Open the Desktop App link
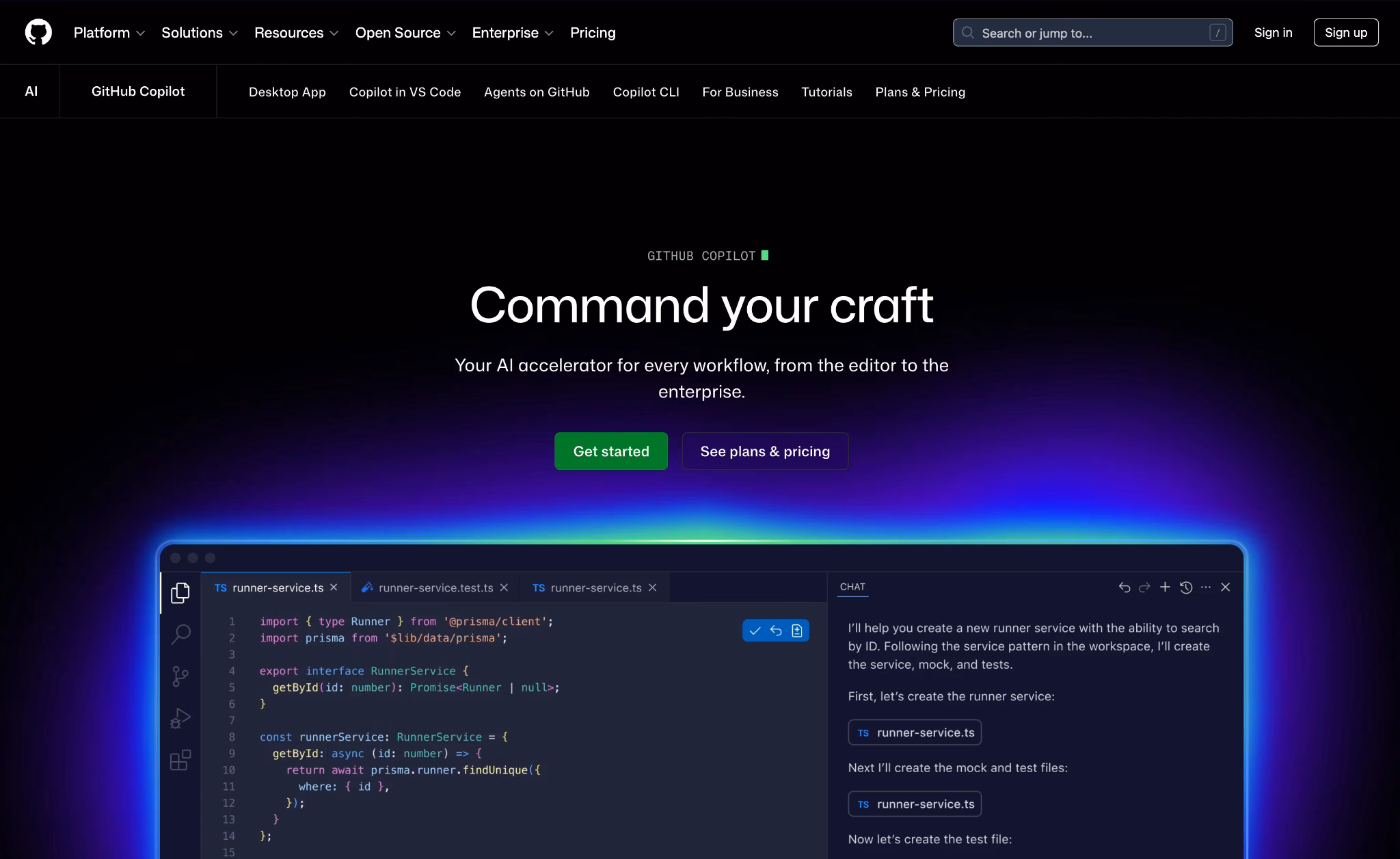Image resolution: width=1400 pixels, height=859 pixels. click(x=287, y=92)
